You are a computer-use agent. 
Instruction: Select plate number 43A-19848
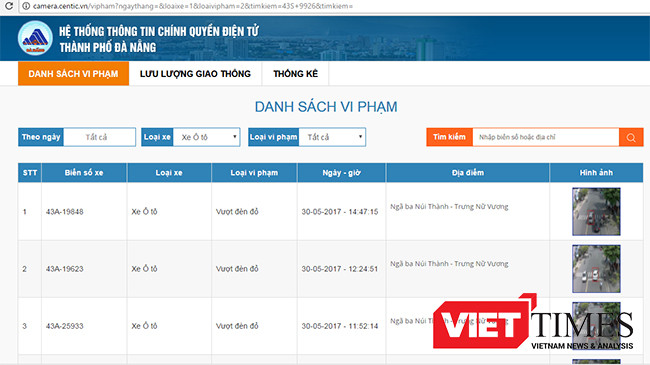[x=65, y=212]
